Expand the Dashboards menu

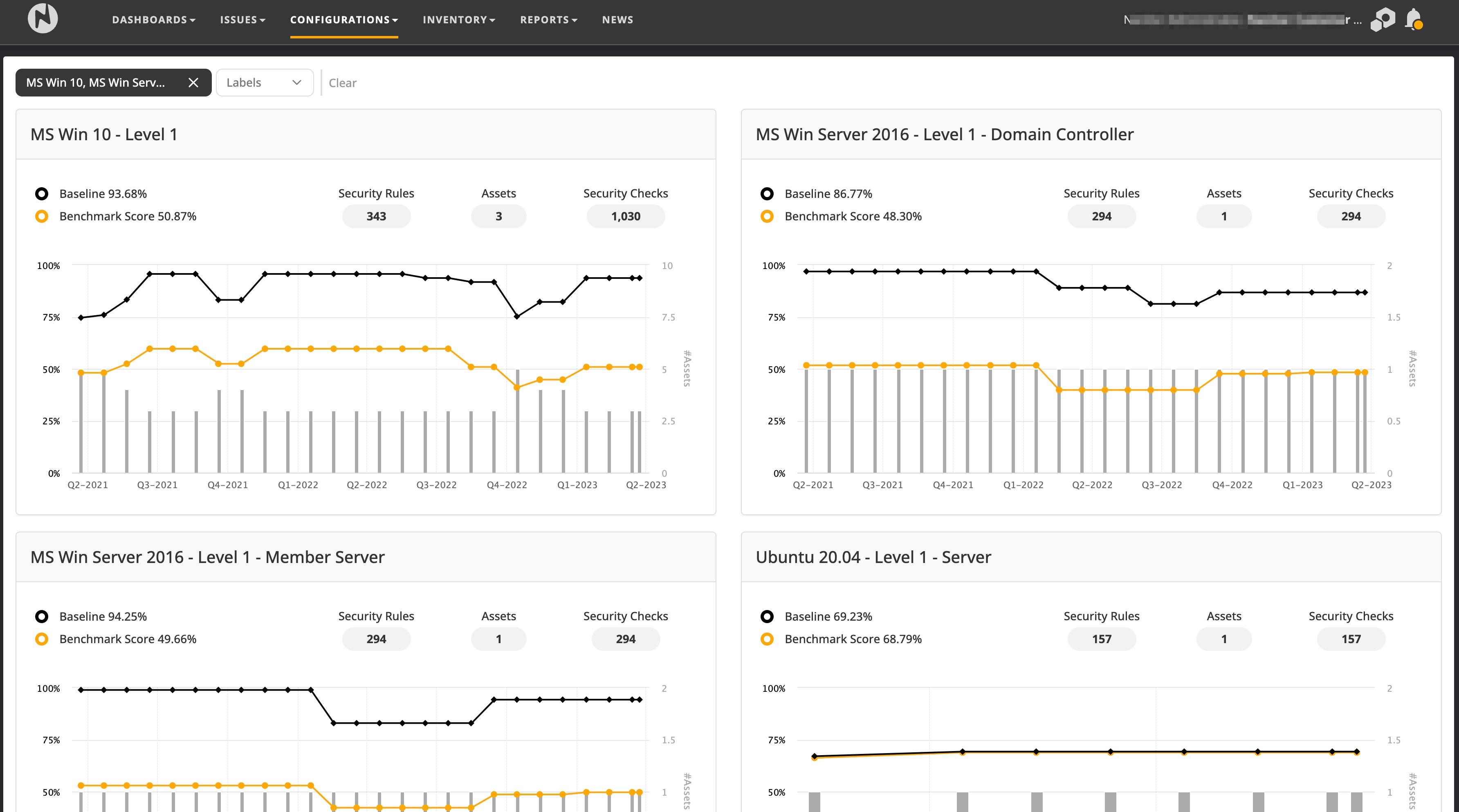[x=153, y=20]
